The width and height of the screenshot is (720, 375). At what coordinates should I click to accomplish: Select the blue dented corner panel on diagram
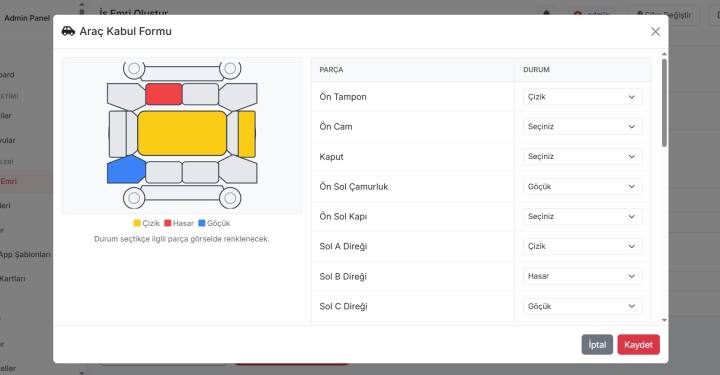pos(125,170)
